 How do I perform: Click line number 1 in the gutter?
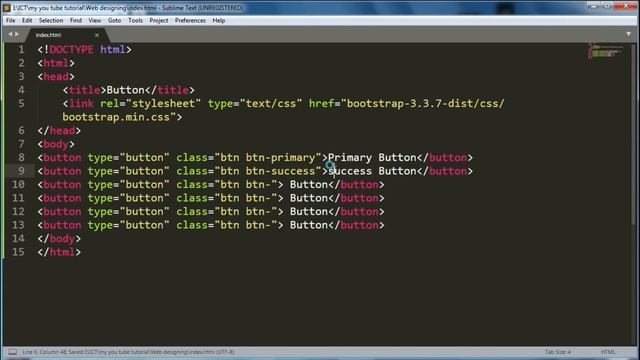click(21, 50)
